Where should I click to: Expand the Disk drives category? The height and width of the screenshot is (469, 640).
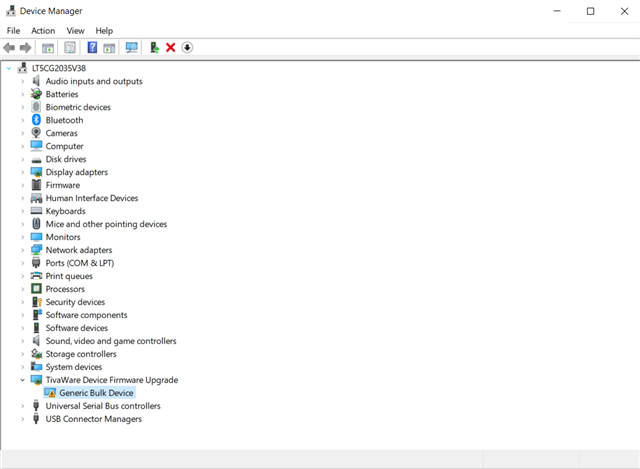tap(23, 159)
